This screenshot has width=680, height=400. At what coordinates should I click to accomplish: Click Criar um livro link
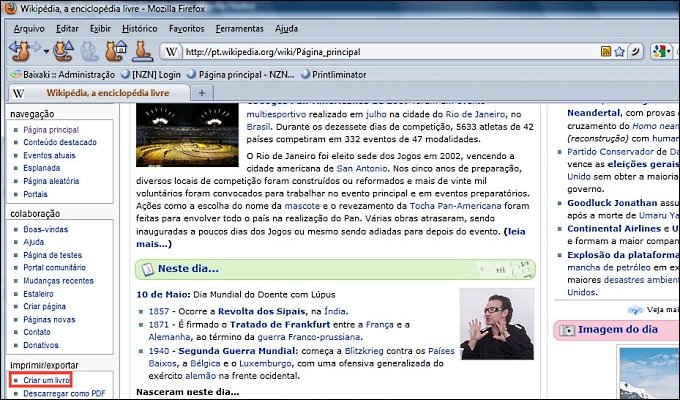(x=46, y=380)
